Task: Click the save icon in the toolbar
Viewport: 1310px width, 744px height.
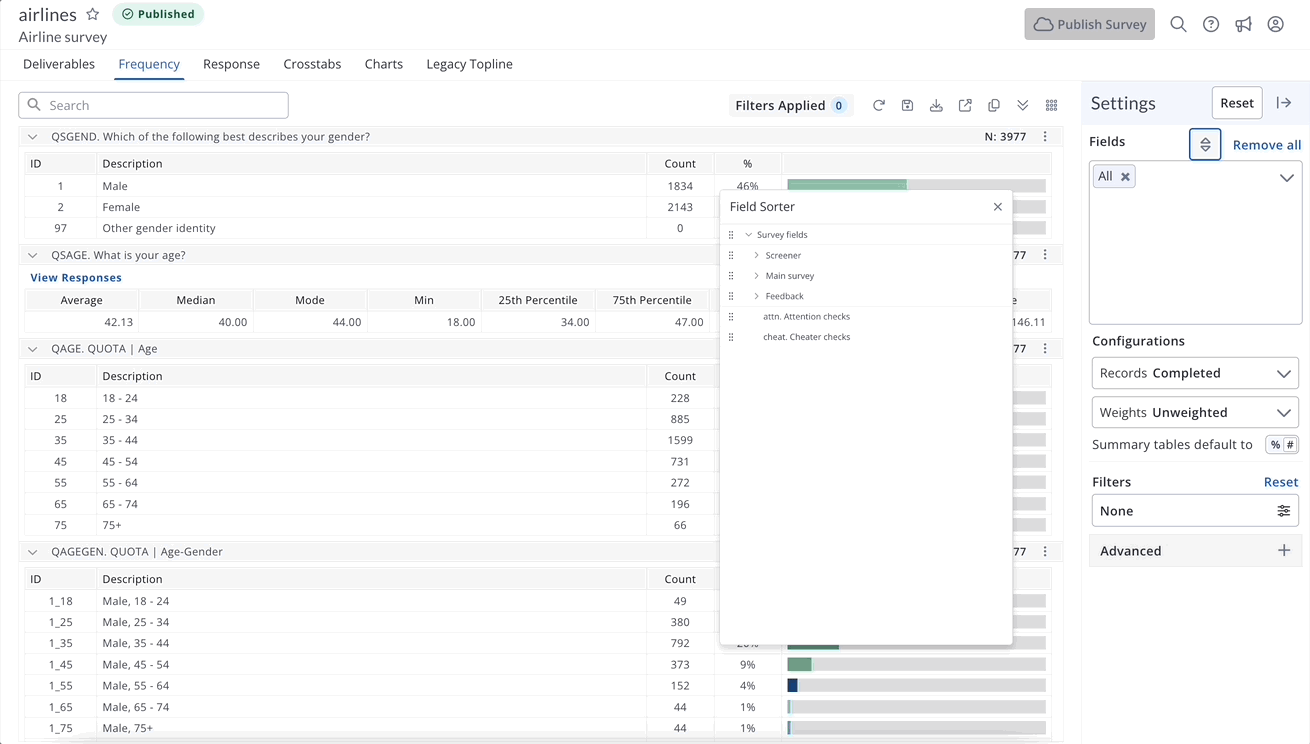Action: point(907,105)
